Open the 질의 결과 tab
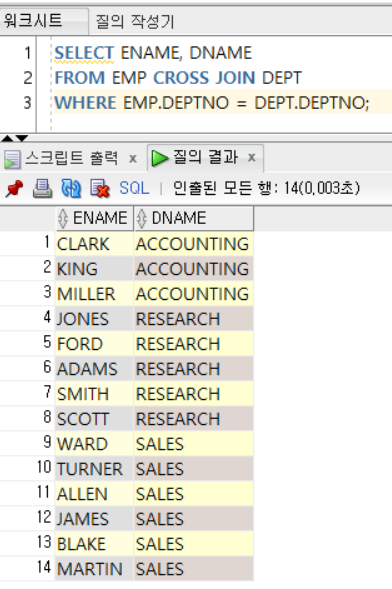This screenshot has width=392, height=589. [x=205, y=157]
